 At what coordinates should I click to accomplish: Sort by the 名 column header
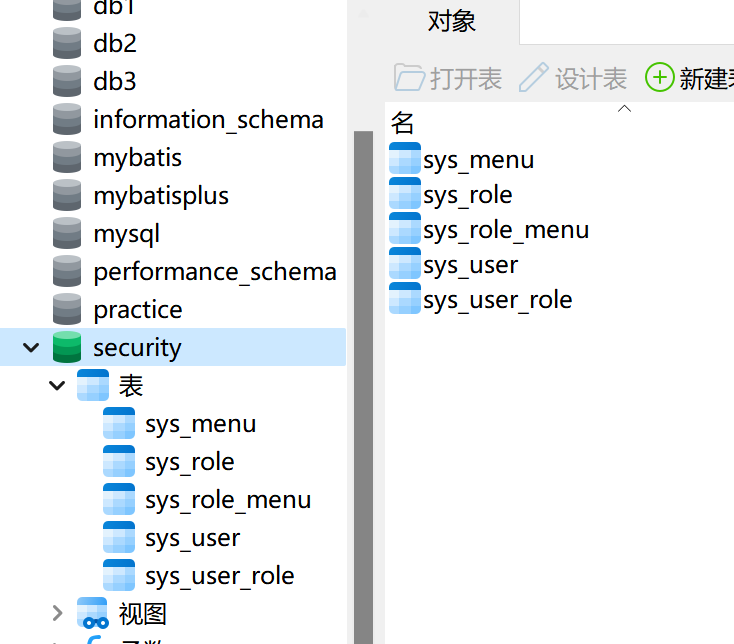[403, 123]
